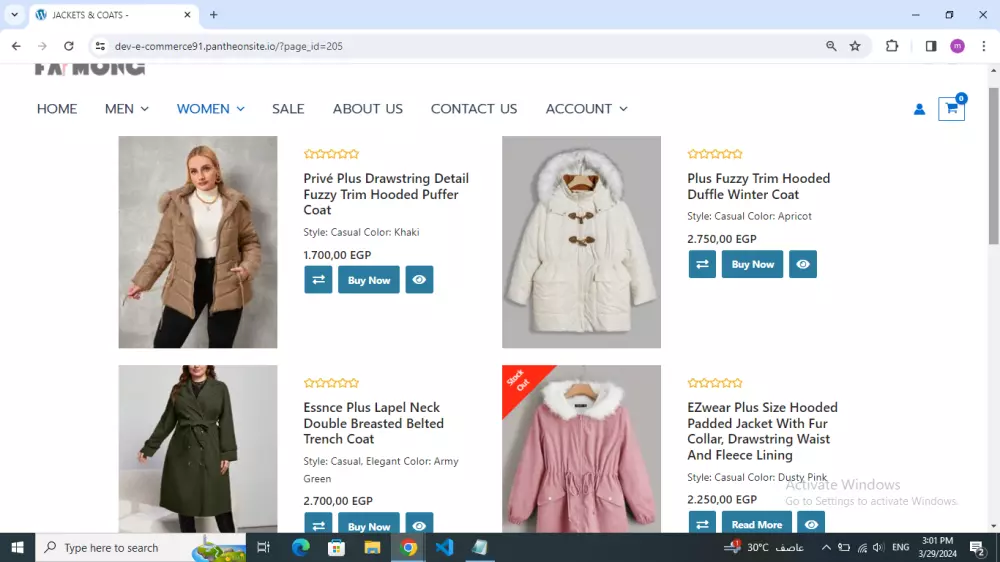Open notification center on taskbar

point(977,547)
